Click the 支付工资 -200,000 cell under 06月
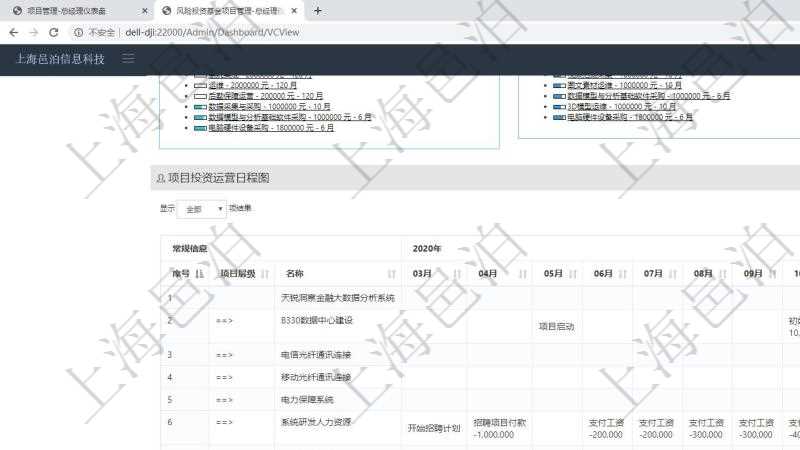Image resolution: width=800 pixels, height=450 pixels. [606, 429]
